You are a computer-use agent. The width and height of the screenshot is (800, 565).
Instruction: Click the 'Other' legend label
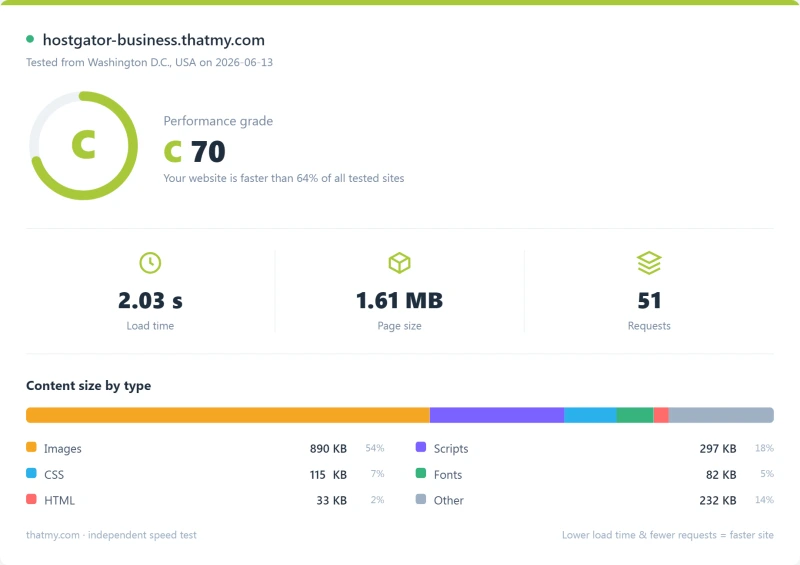[449, 501]
